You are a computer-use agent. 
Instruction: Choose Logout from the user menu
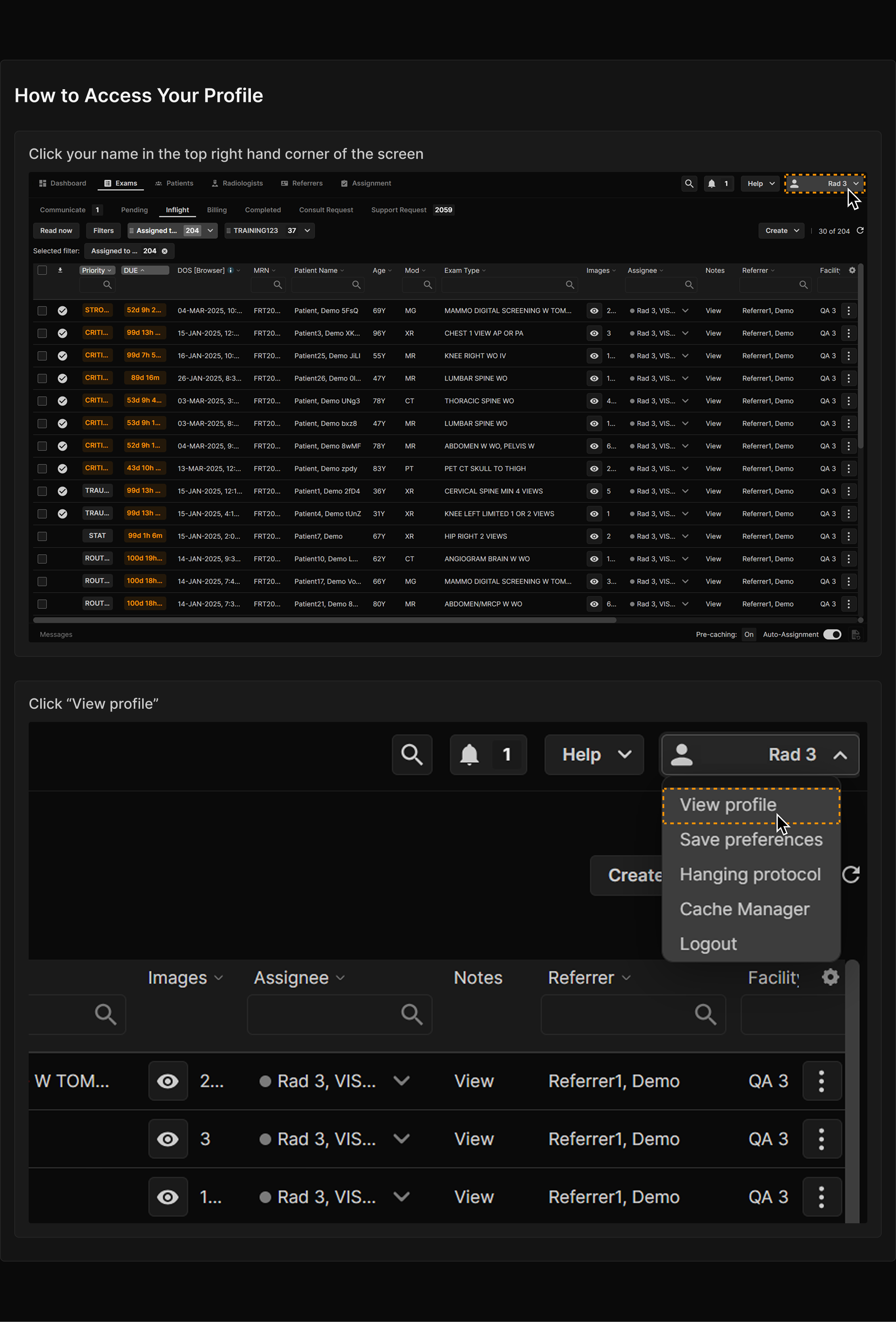point(751,944)
